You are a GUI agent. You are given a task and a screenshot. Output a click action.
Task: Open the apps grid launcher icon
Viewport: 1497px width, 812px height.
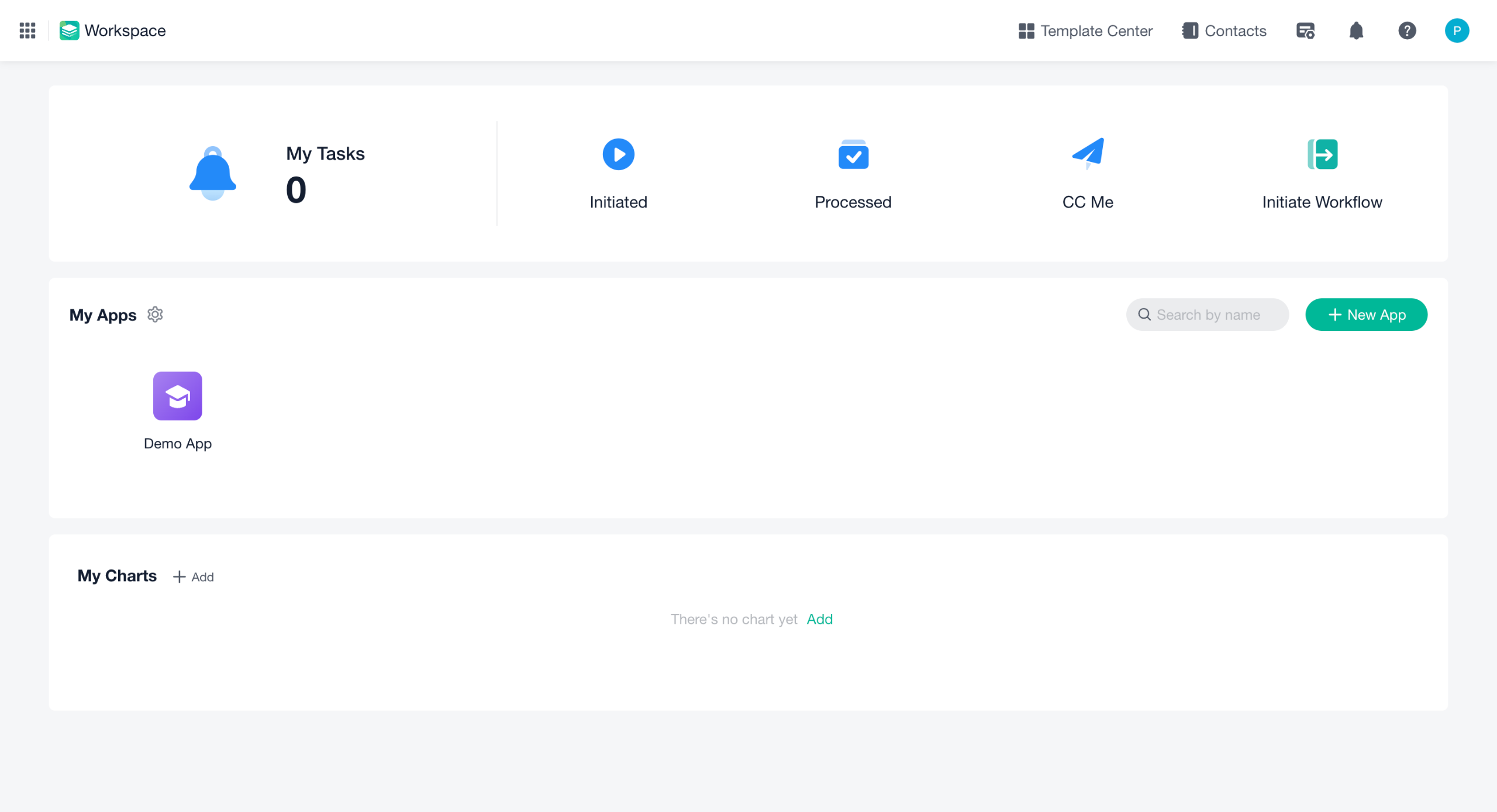[27, 30]
